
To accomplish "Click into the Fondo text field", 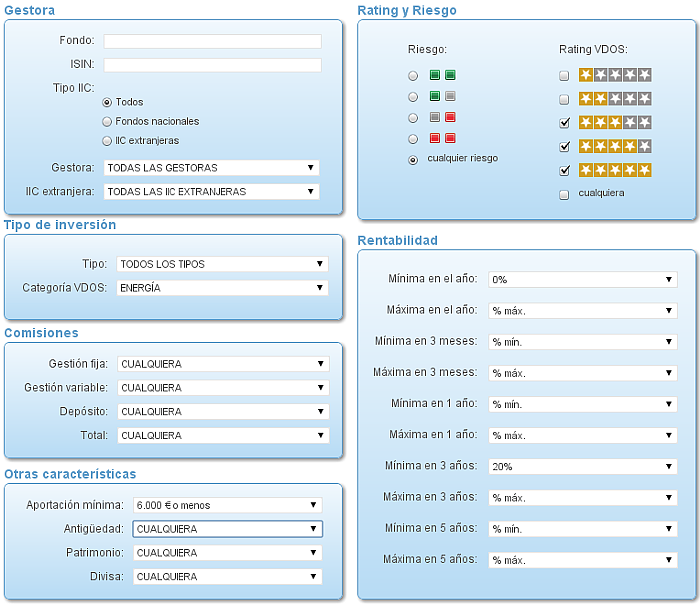I will click(x=212, y=41).
